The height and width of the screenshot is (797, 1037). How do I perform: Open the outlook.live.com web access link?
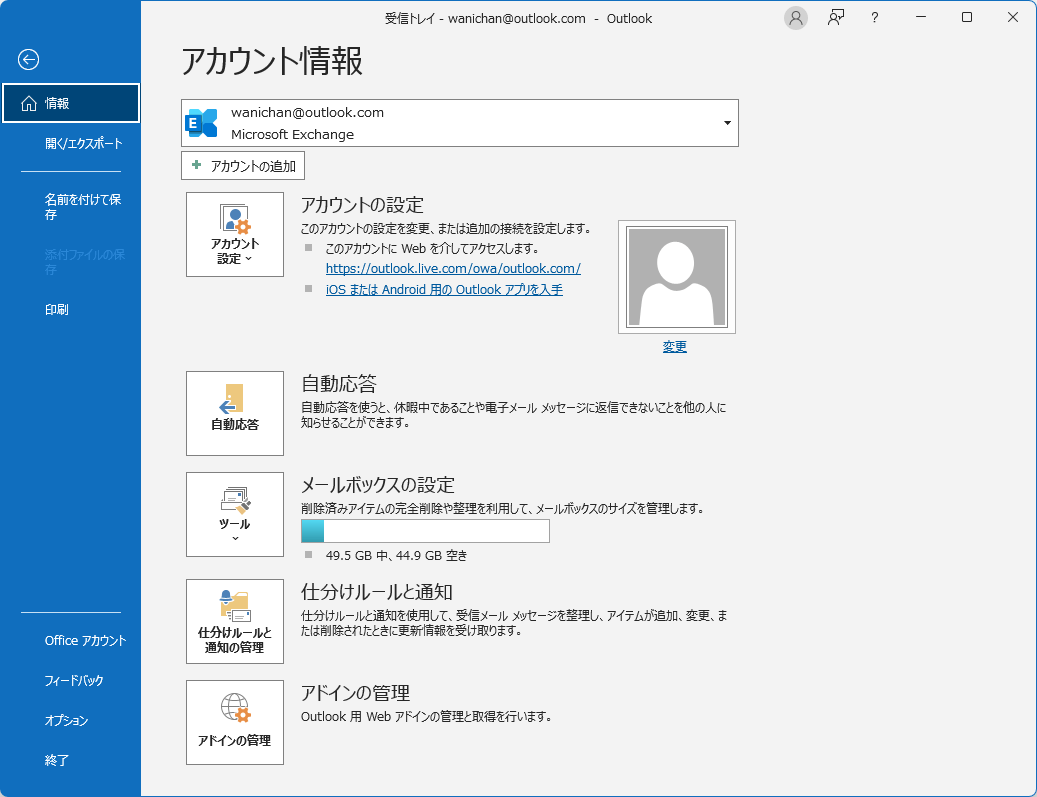click(453, 269)
